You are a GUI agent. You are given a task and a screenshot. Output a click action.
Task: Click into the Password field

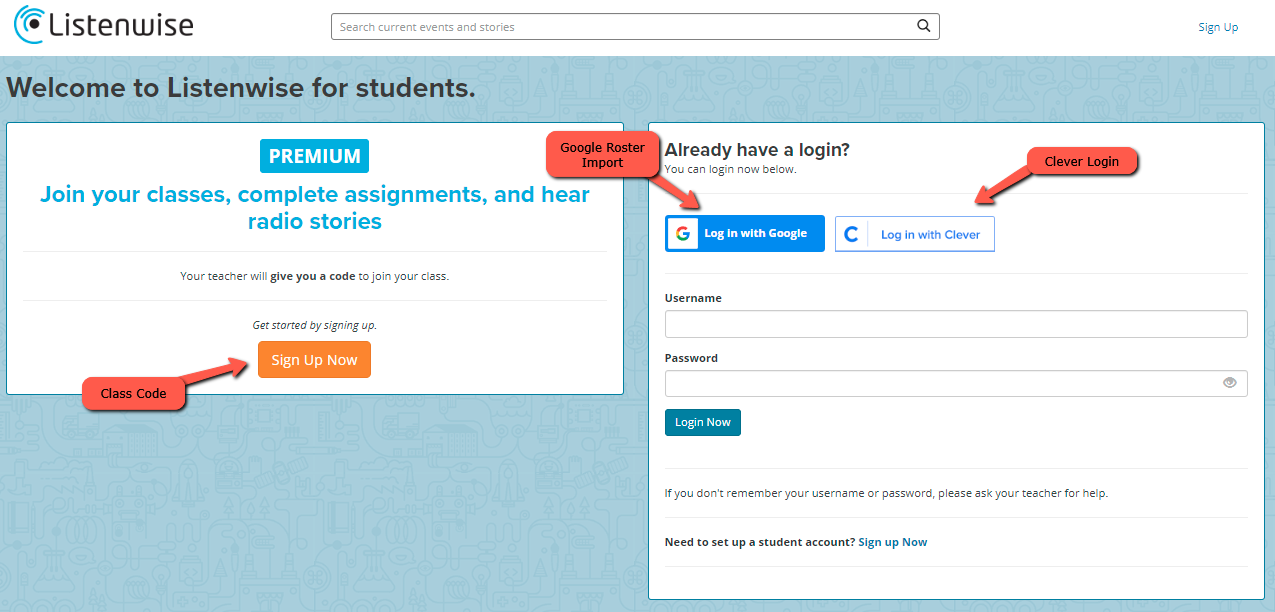[956, 383]
